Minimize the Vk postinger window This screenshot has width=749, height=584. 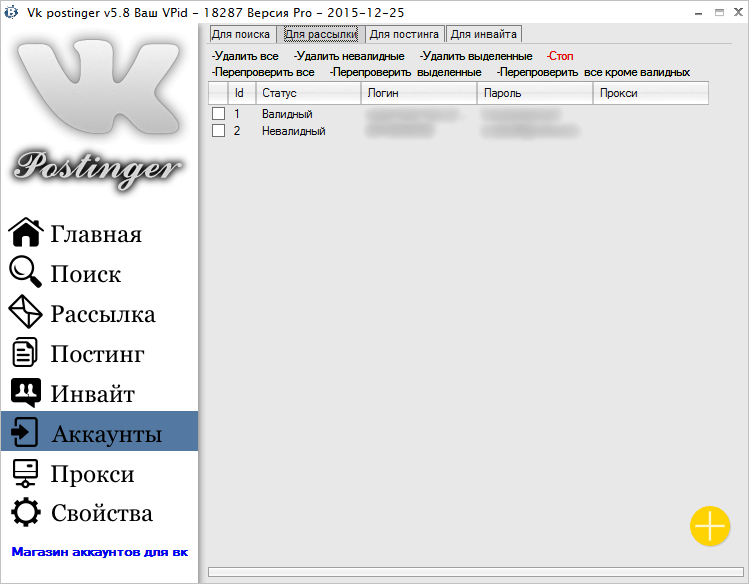click(698, 13)
